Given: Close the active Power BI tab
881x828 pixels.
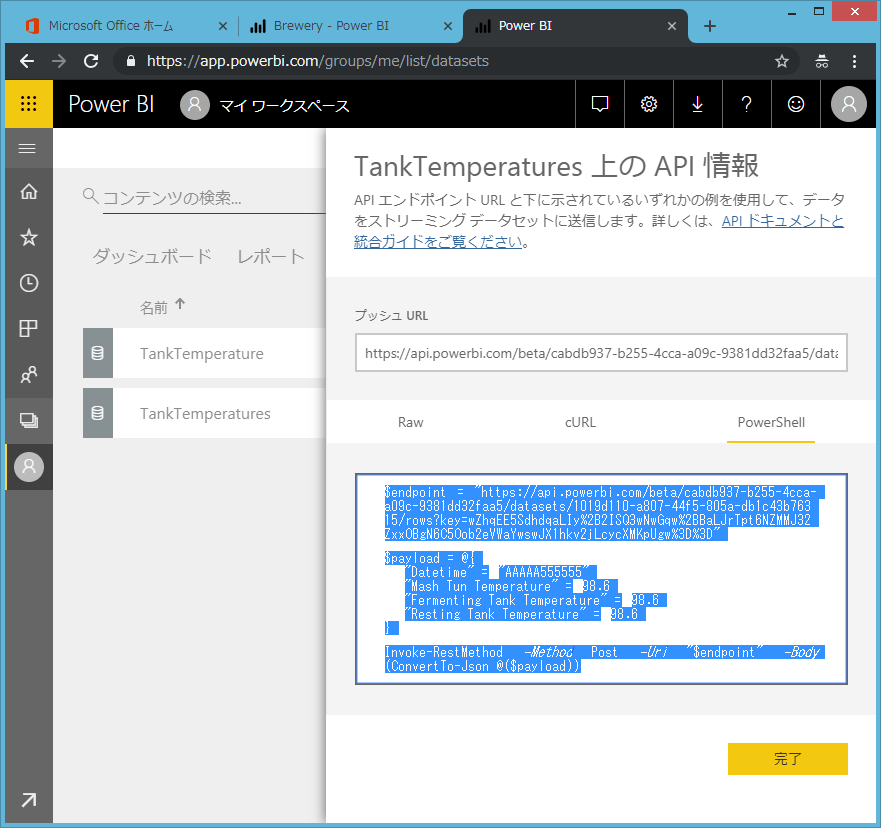Looking at the screenshot, I should 671,26.
